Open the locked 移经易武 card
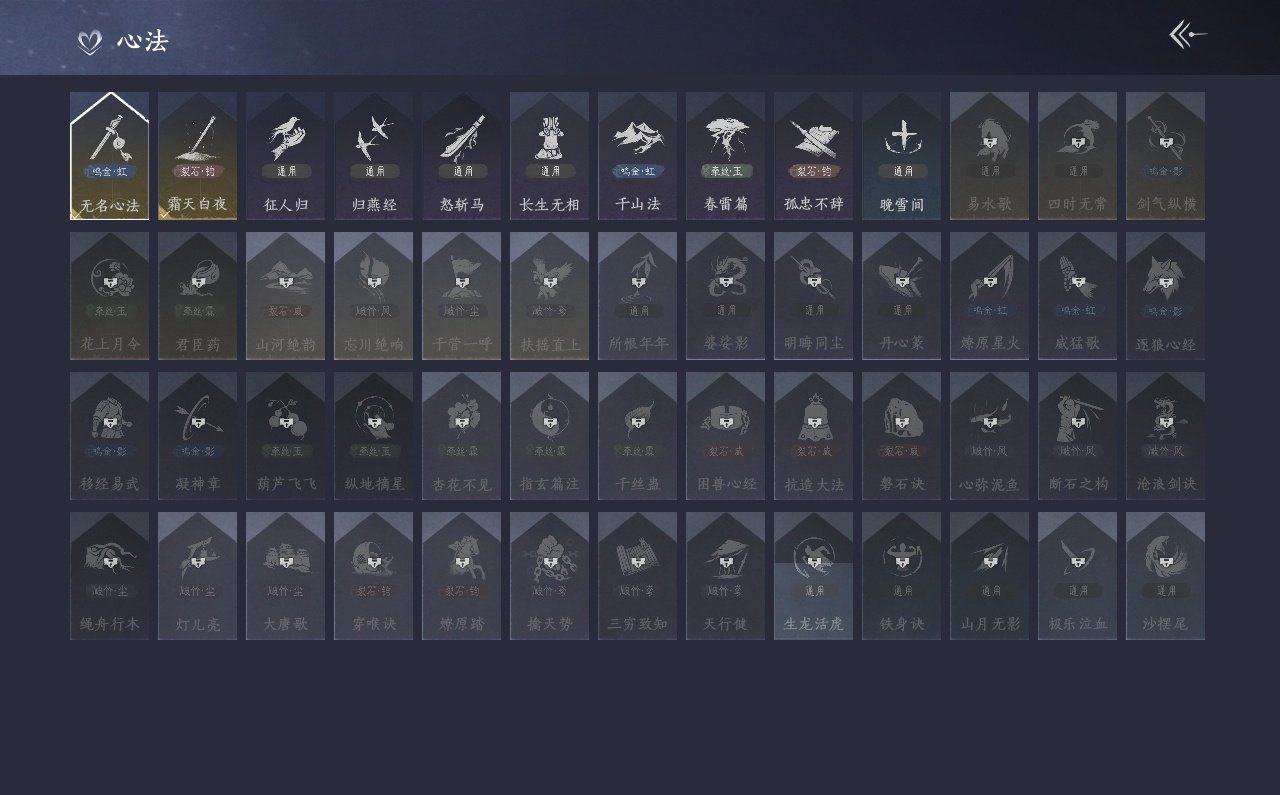Image resolution: width=1280 pixels, height=795 pixels. [109, 436]
